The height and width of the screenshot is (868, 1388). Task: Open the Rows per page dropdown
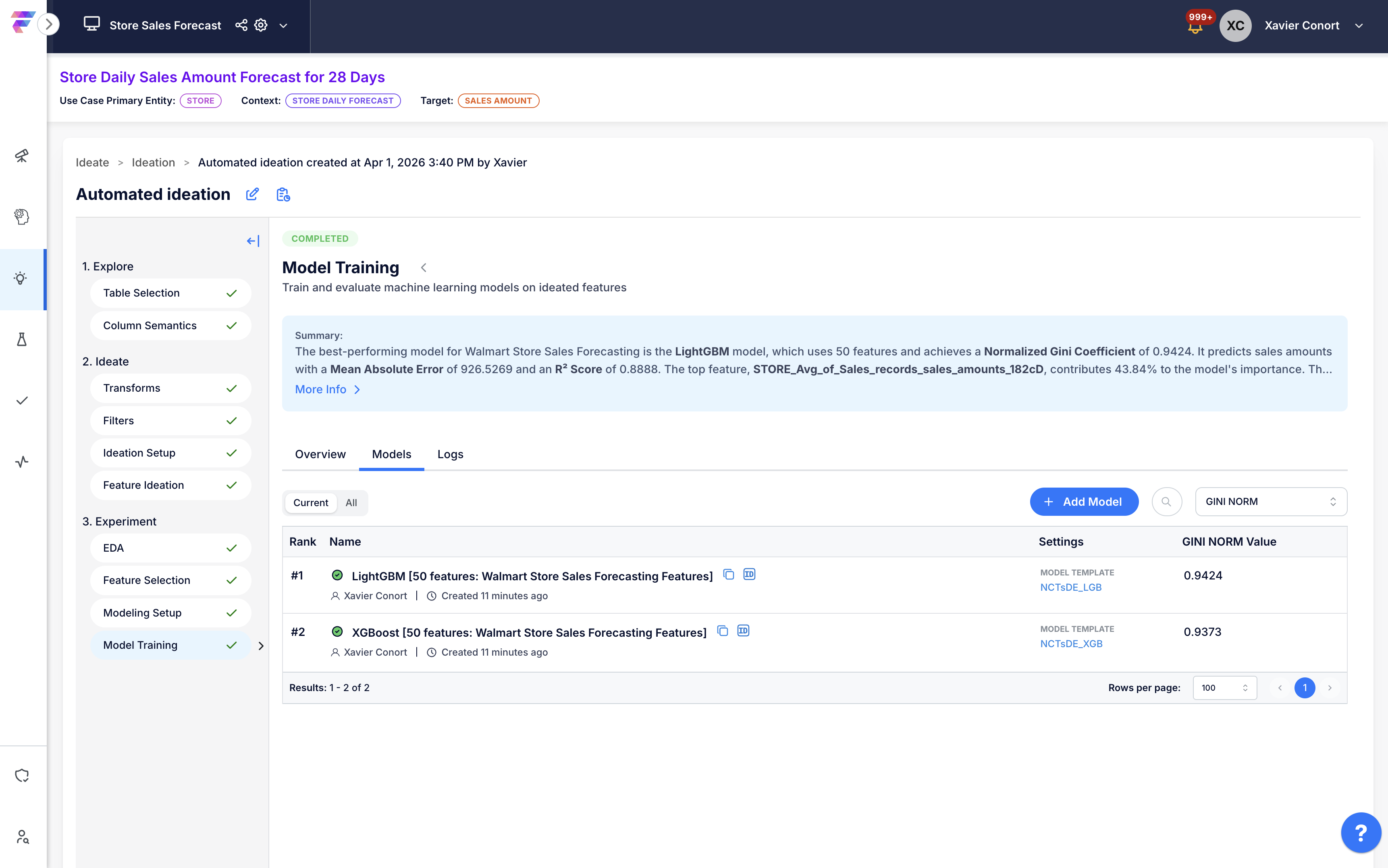pyautogui.click(x=1224, y=688)
